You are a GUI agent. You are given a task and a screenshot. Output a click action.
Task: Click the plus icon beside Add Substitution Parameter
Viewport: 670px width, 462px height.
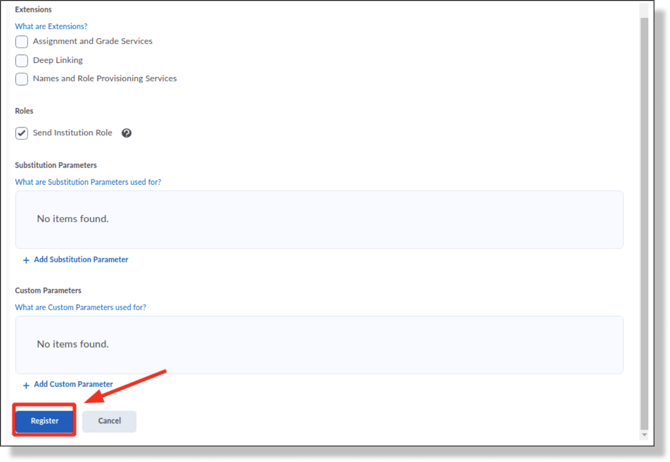[x=26, y=260]
